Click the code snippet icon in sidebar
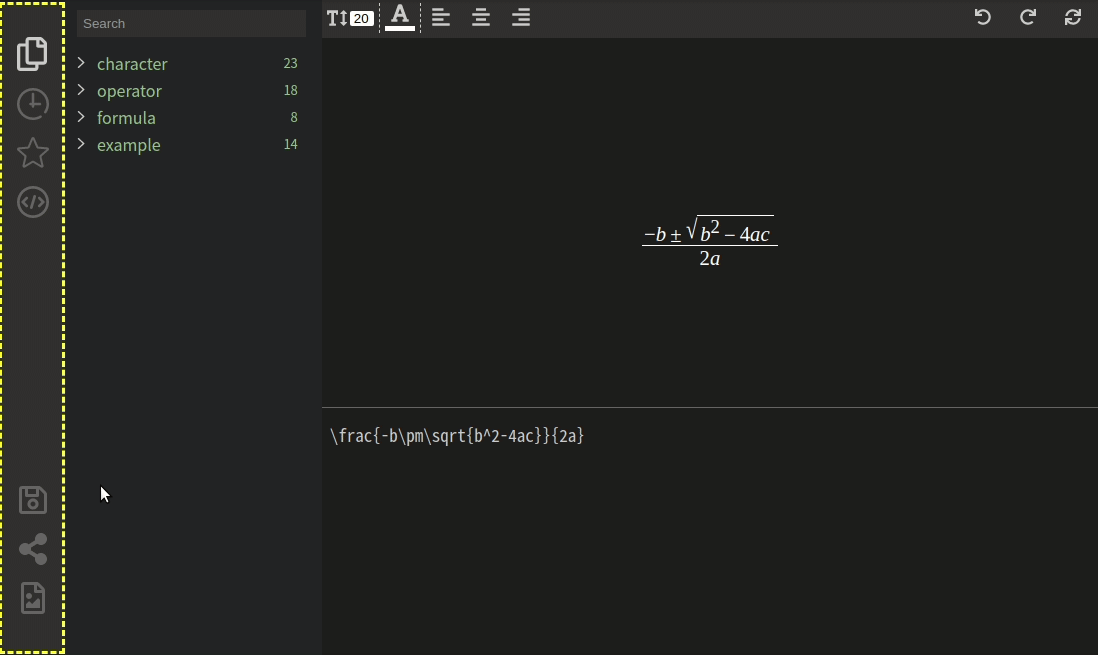 (x=32, y=202)
